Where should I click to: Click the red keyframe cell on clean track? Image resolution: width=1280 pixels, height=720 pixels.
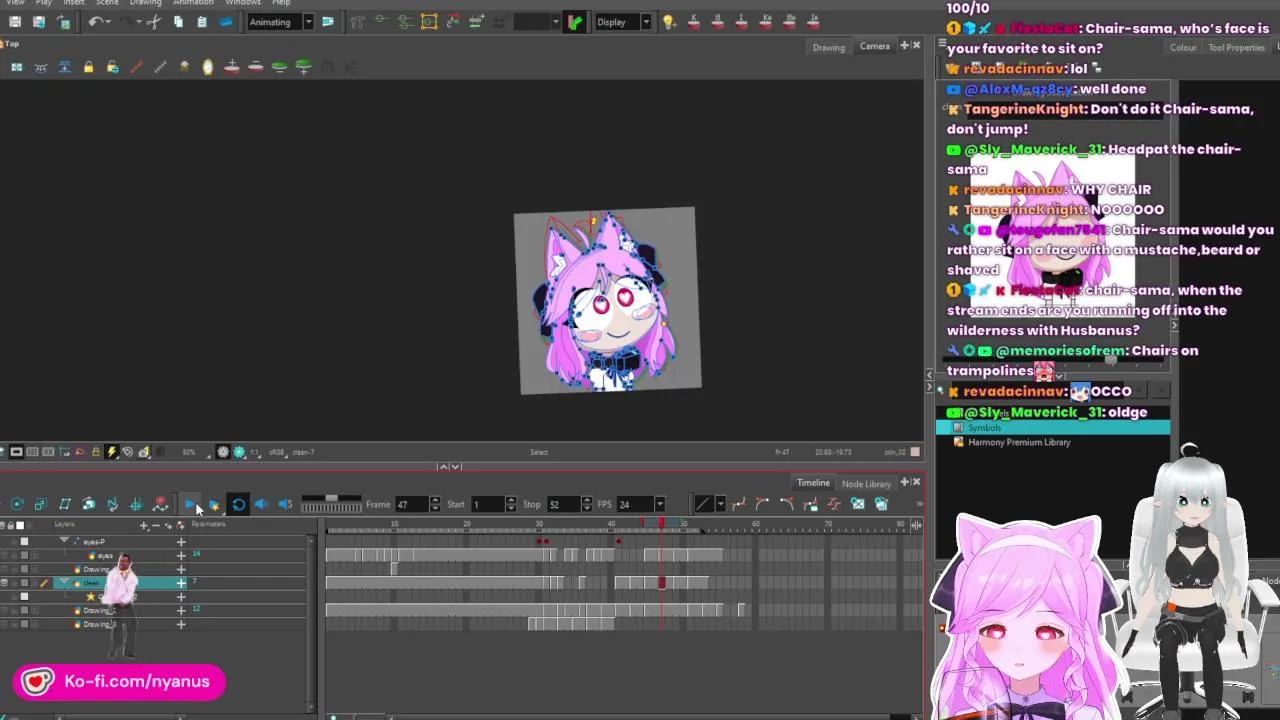point(661,583)
